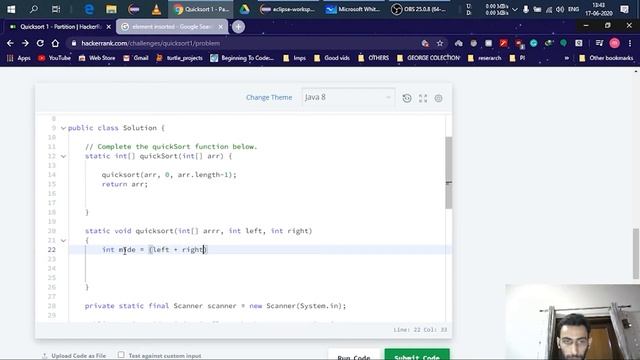Switch to the eclipse-workspace taskbar window

(x=288, y=9)
